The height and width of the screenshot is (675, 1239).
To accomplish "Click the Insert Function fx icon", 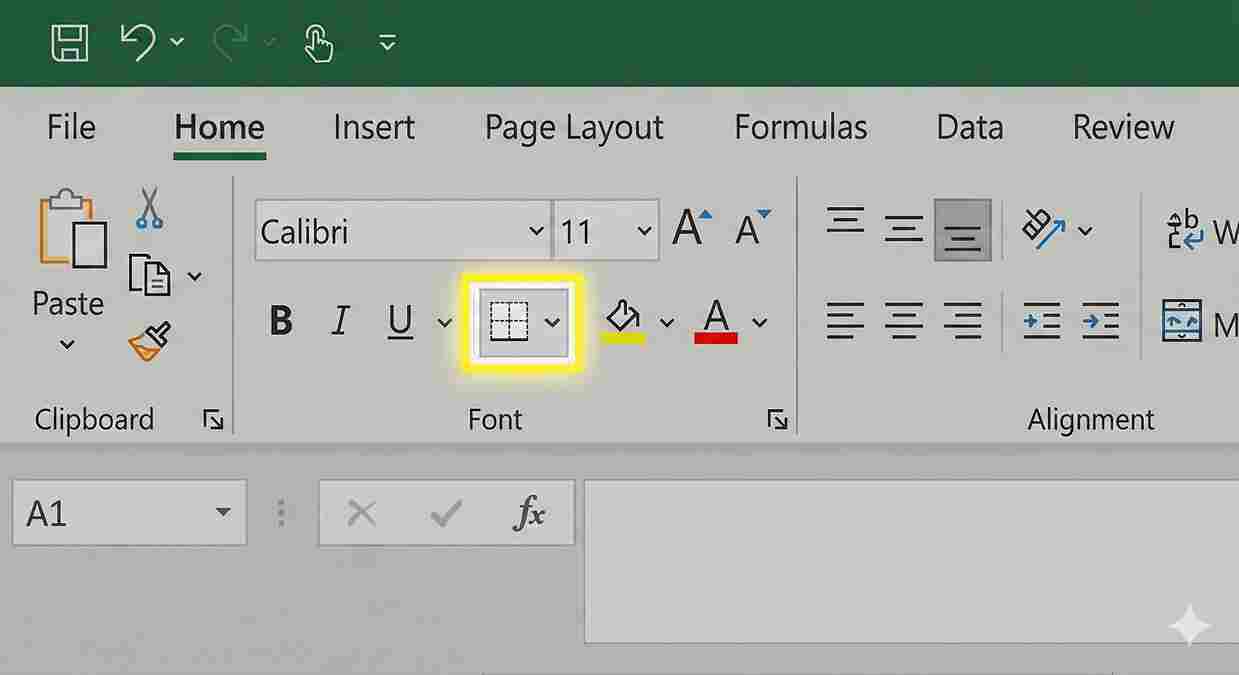I will (529, 514).
